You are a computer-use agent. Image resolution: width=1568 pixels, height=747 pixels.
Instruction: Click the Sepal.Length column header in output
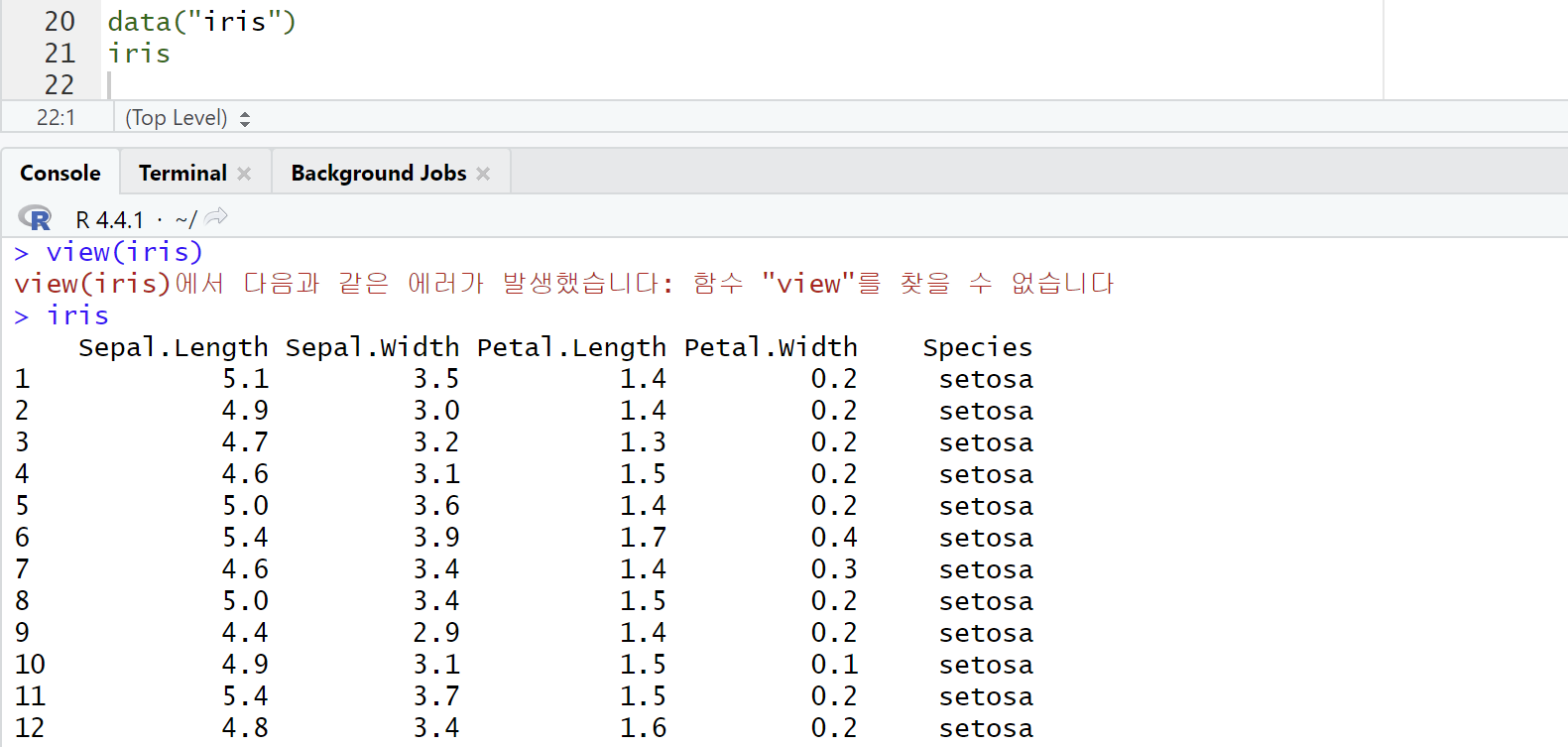pyautogui.click(x=173, y=347)
